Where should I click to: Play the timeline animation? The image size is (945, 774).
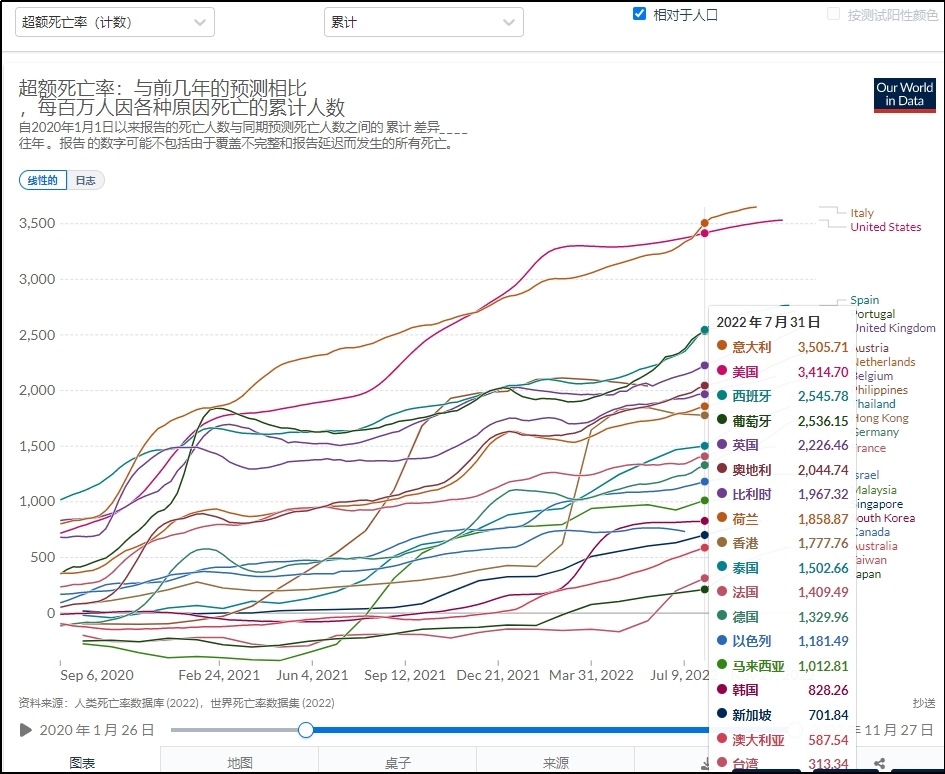coord(25,730)
